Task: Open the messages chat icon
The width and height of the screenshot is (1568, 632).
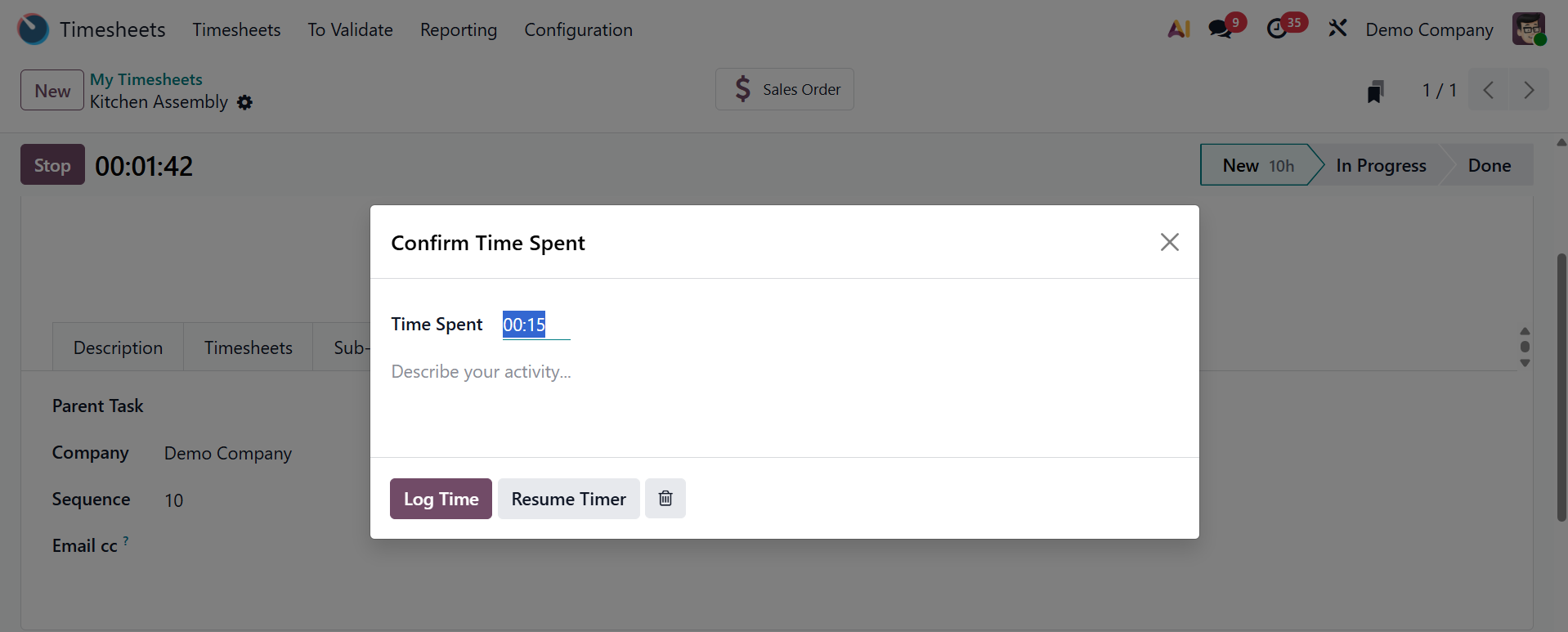Action: click(1221, 29)
